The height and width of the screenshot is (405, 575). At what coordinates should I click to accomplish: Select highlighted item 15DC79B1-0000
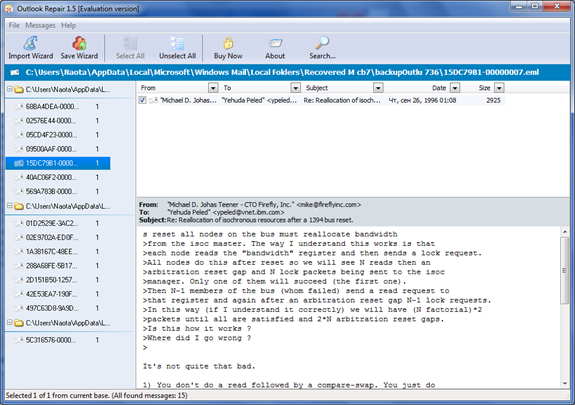point(58,163)
